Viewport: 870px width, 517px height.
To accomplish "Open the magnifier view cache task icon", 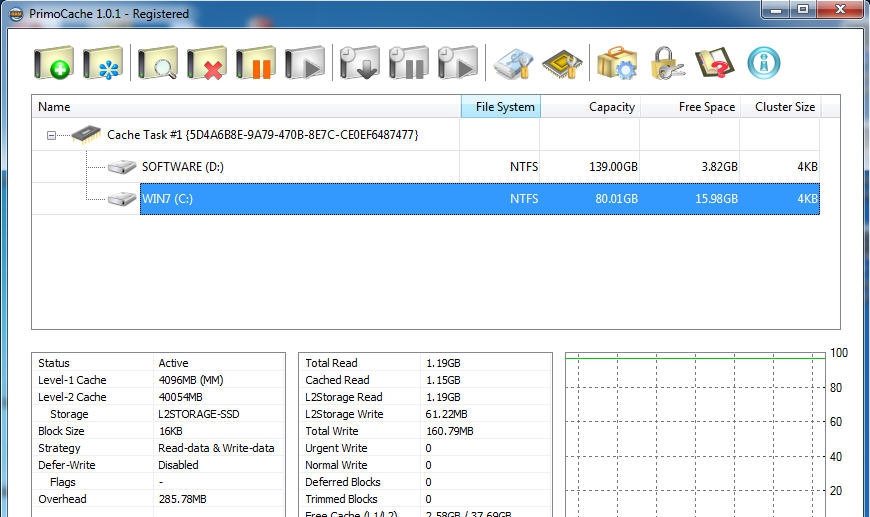I will [157, 63].
